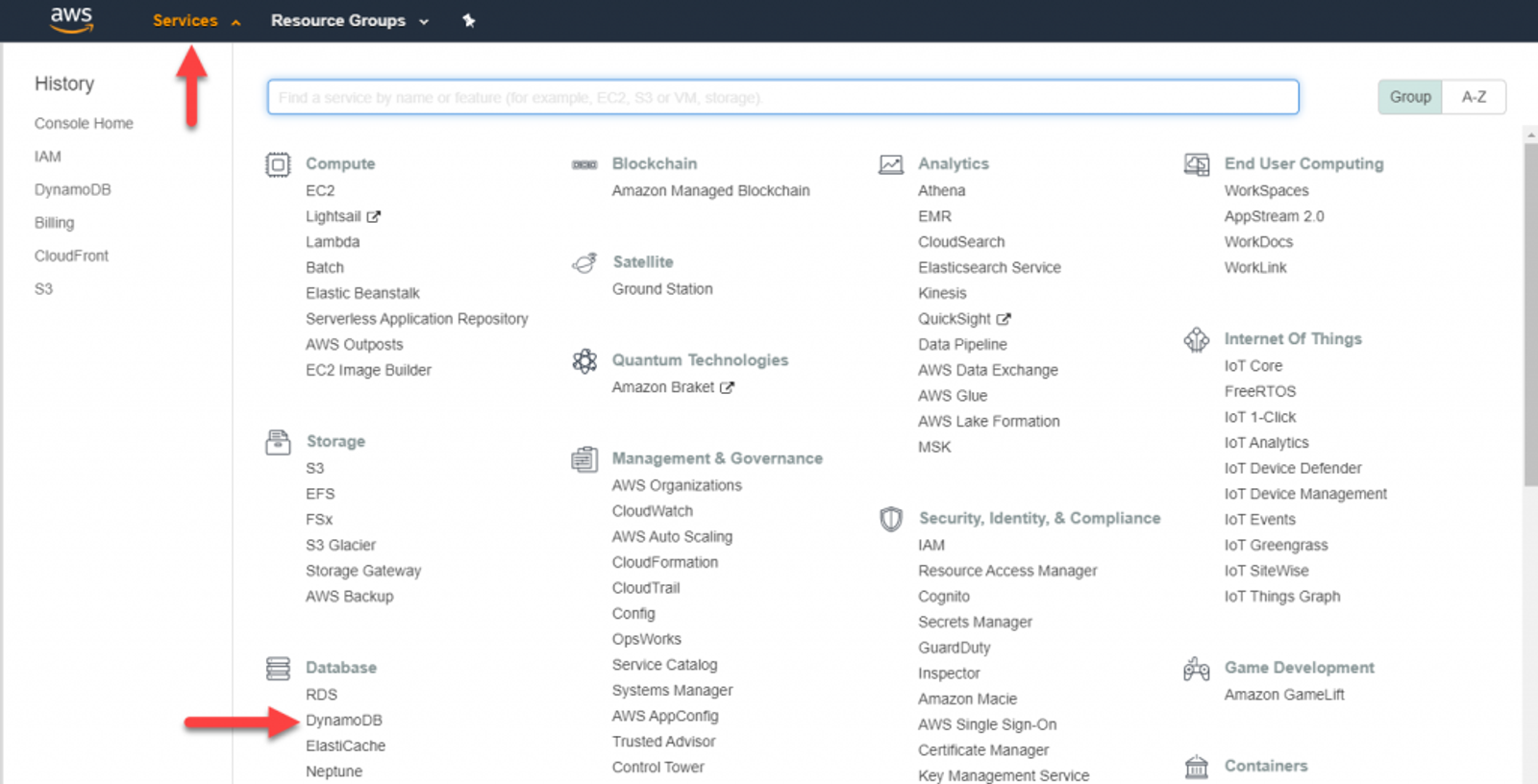The width and height of the screenshot is (1538, 784).
Task: Open the Resource Groups dropdown
Action: coord(350,20)
